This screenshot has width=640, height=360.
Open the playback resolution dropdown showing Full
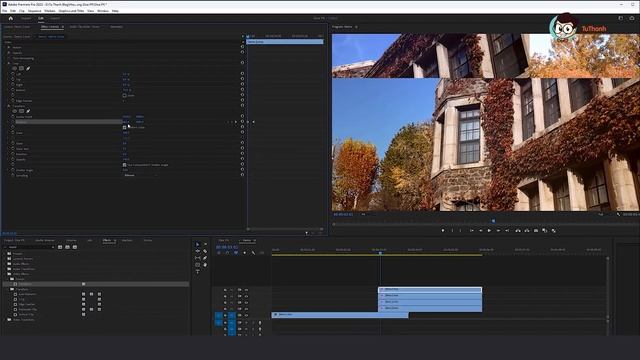click(602, 214)
